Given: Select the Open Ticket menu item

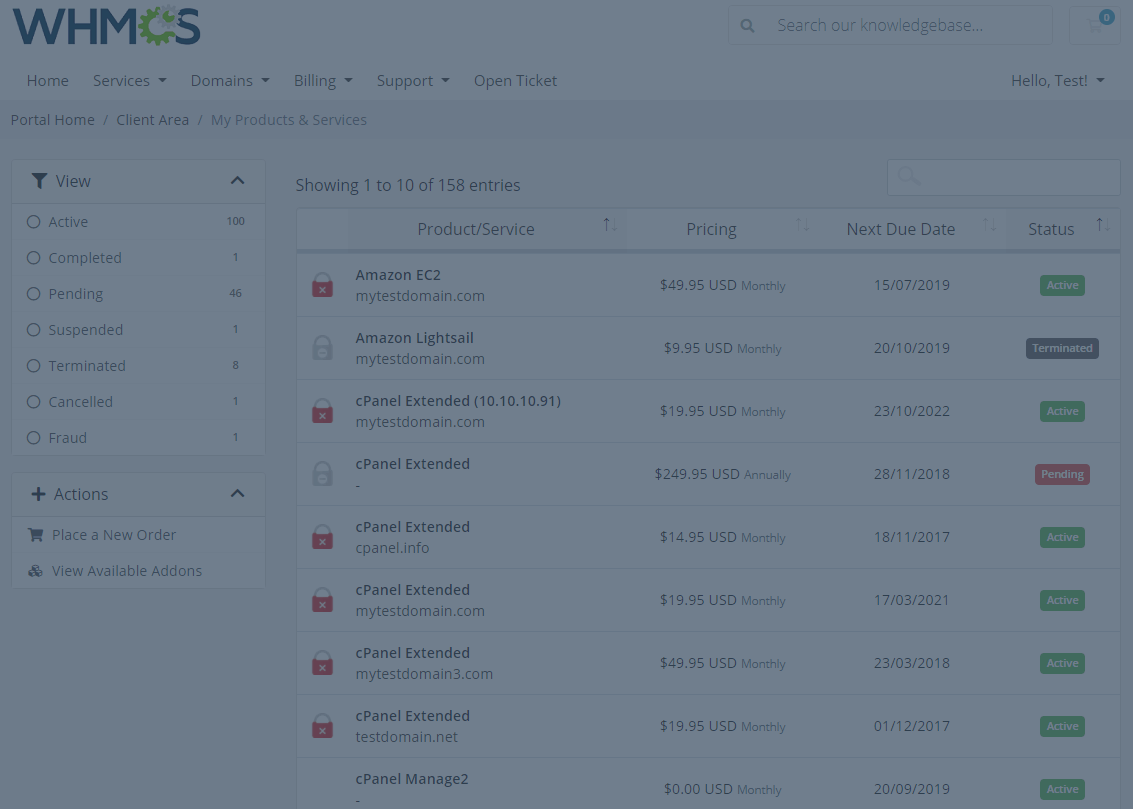Looking at the screenshot, I should [515, 80].
